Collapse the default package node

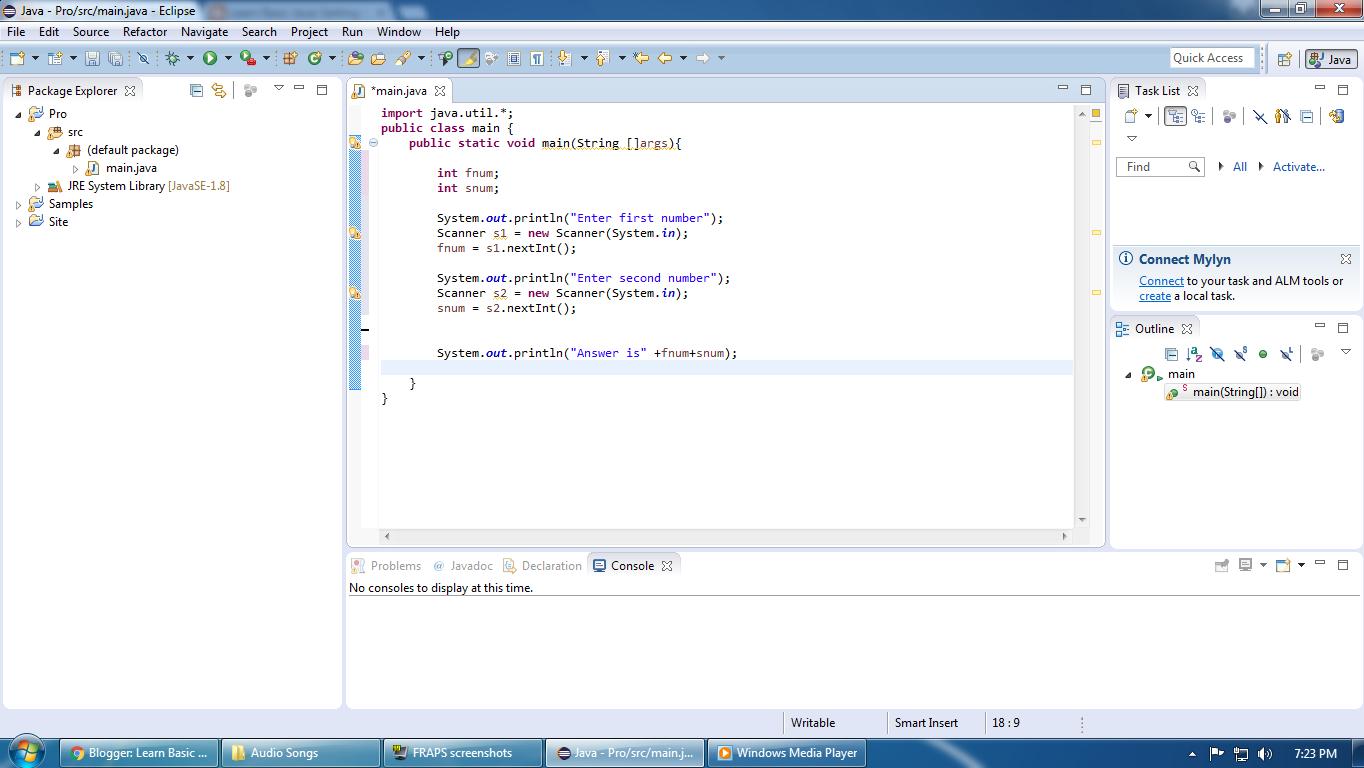[57, 150]
